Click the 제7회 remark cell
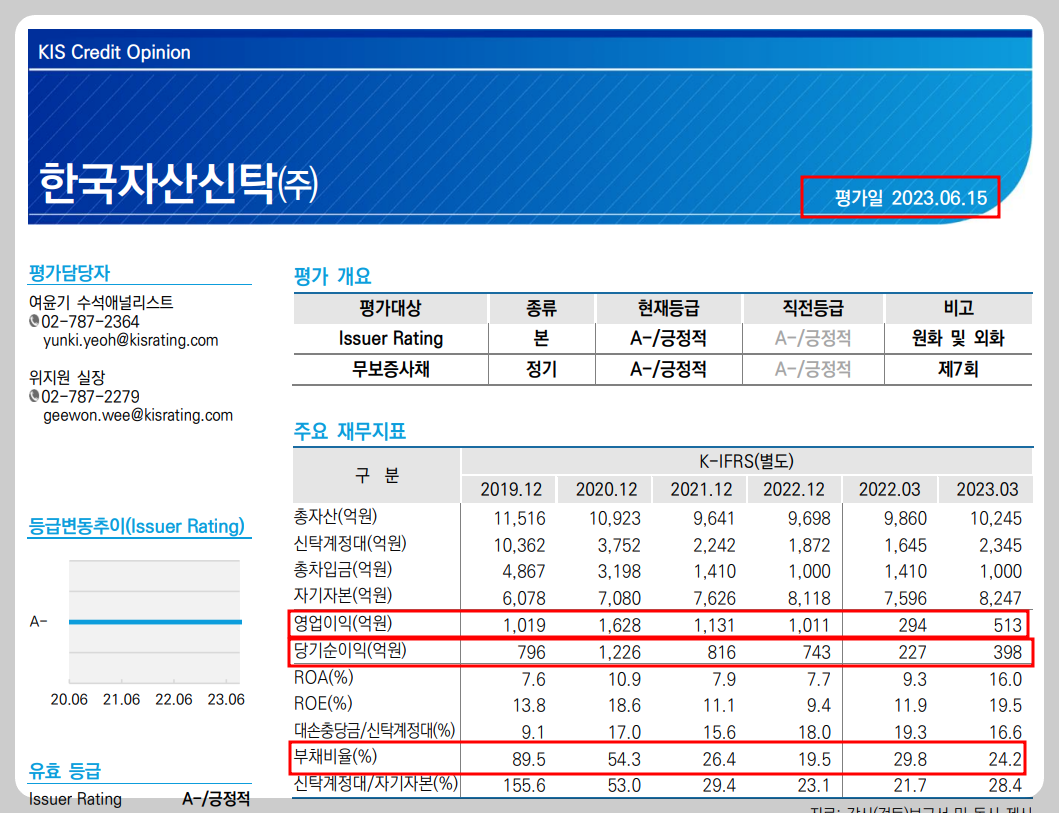The height and width of the screenshot is (813, 1059). pyautogui.click(x=958, y=369)
